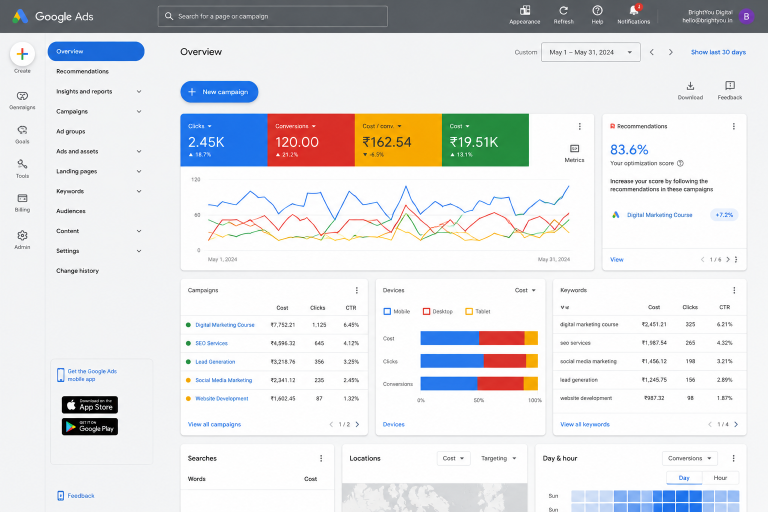Open the chart card three-dot menu
Screen dimensions: 768x512
coord(579,126)
